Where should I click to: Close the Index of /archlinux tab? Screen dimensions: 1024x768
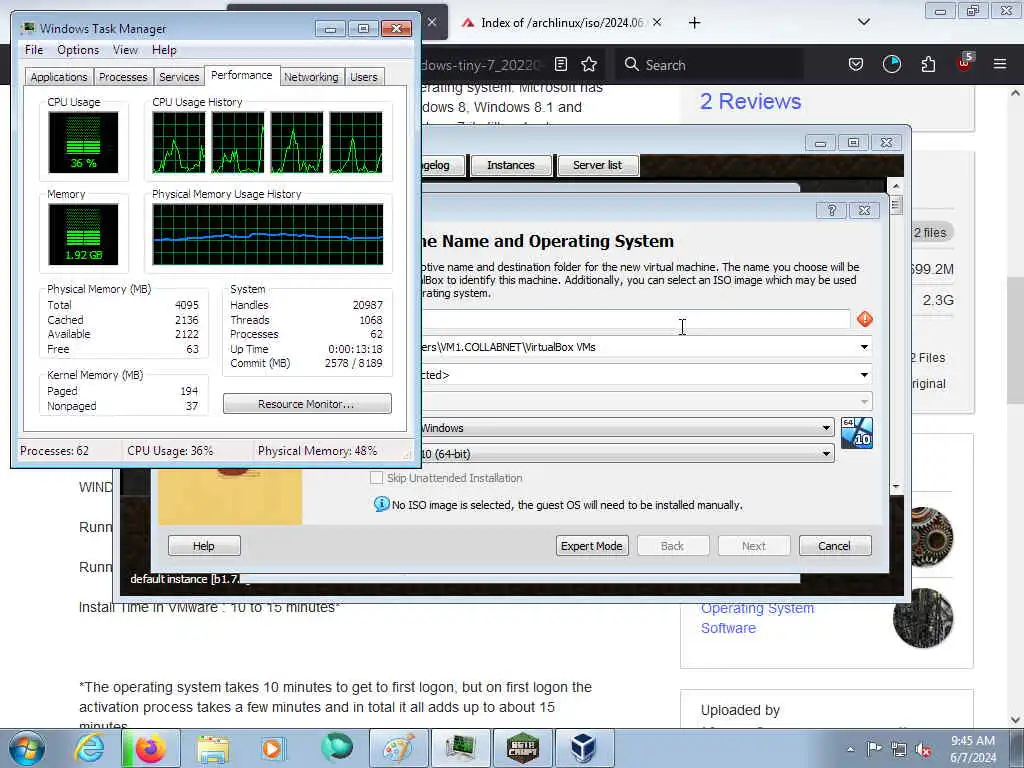[x=657, y=22]
